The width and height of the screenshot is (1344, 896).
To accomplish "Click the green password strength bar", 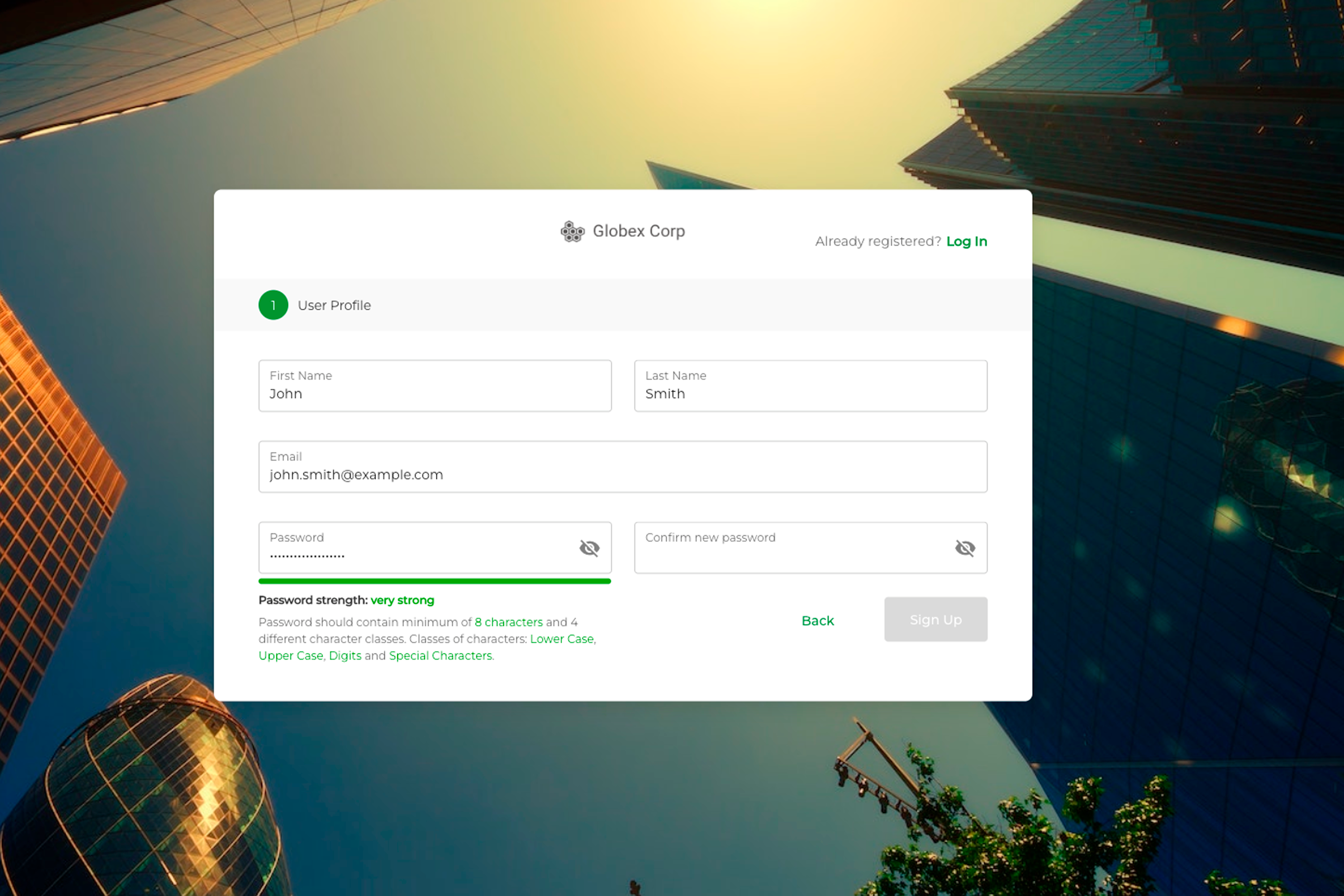I will [x=435, y=581].
